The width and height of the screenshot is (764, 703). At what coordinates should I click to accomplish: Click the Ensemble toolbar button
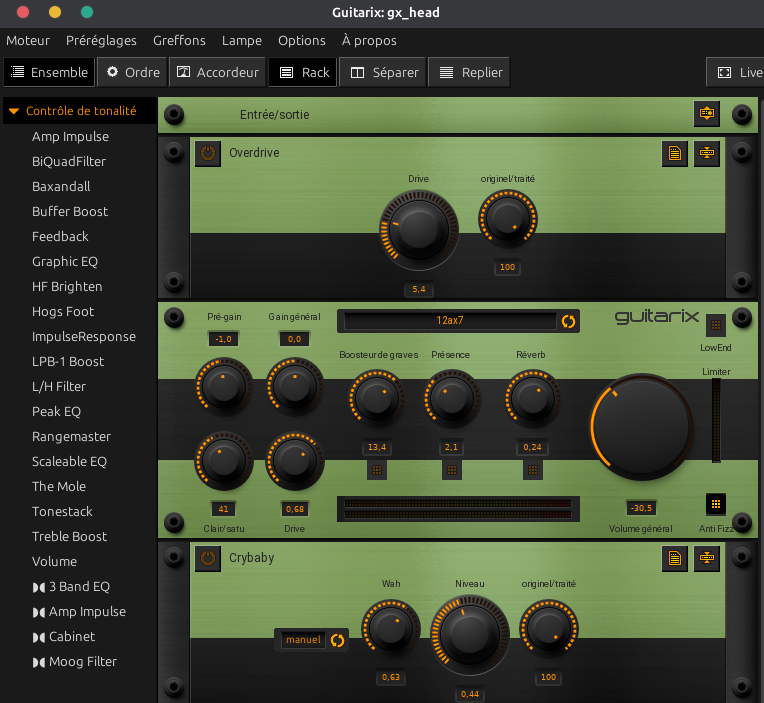49,72
